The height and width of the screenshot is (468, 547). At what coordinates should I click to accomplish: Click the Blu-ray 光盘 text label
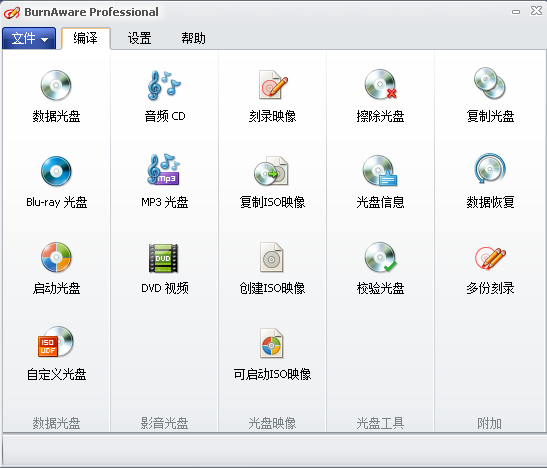click(x=57, y=202)
